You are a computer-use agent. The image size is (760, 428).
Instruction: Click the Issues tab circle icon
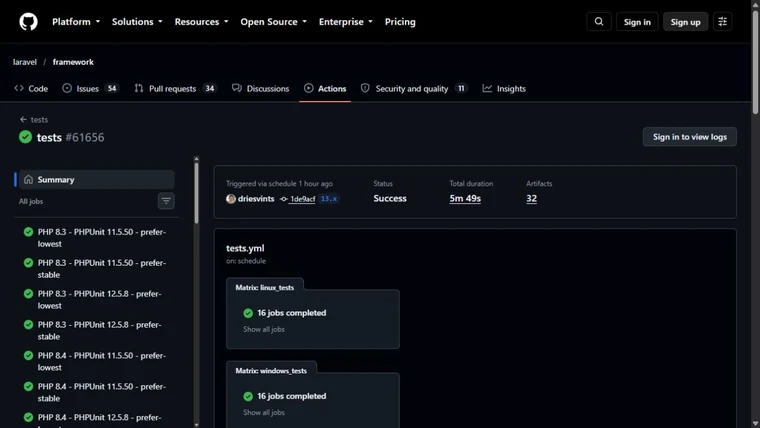click(67, 88)
